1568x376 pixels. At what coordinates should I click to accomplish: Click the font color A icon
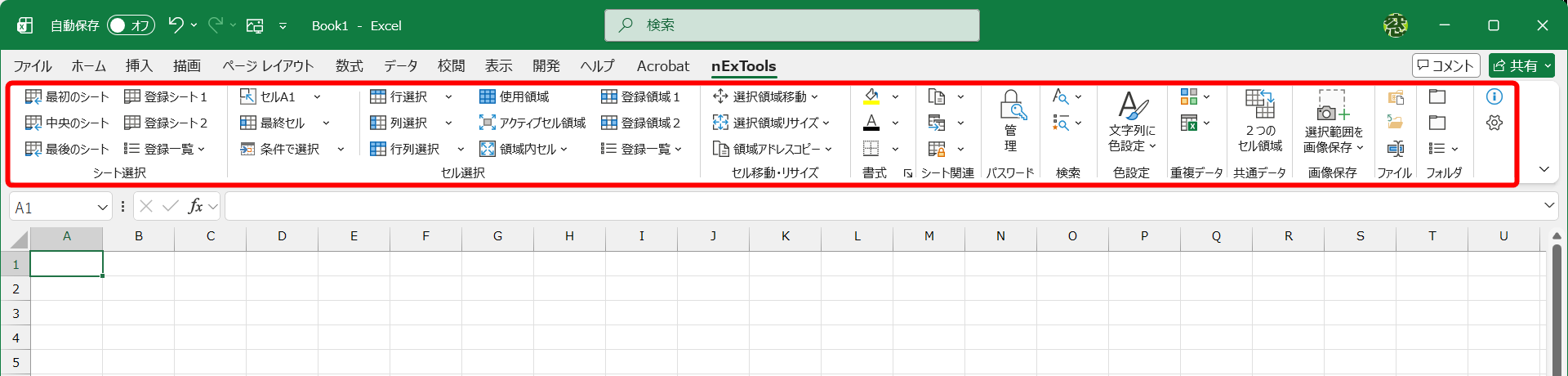(871, 123)
